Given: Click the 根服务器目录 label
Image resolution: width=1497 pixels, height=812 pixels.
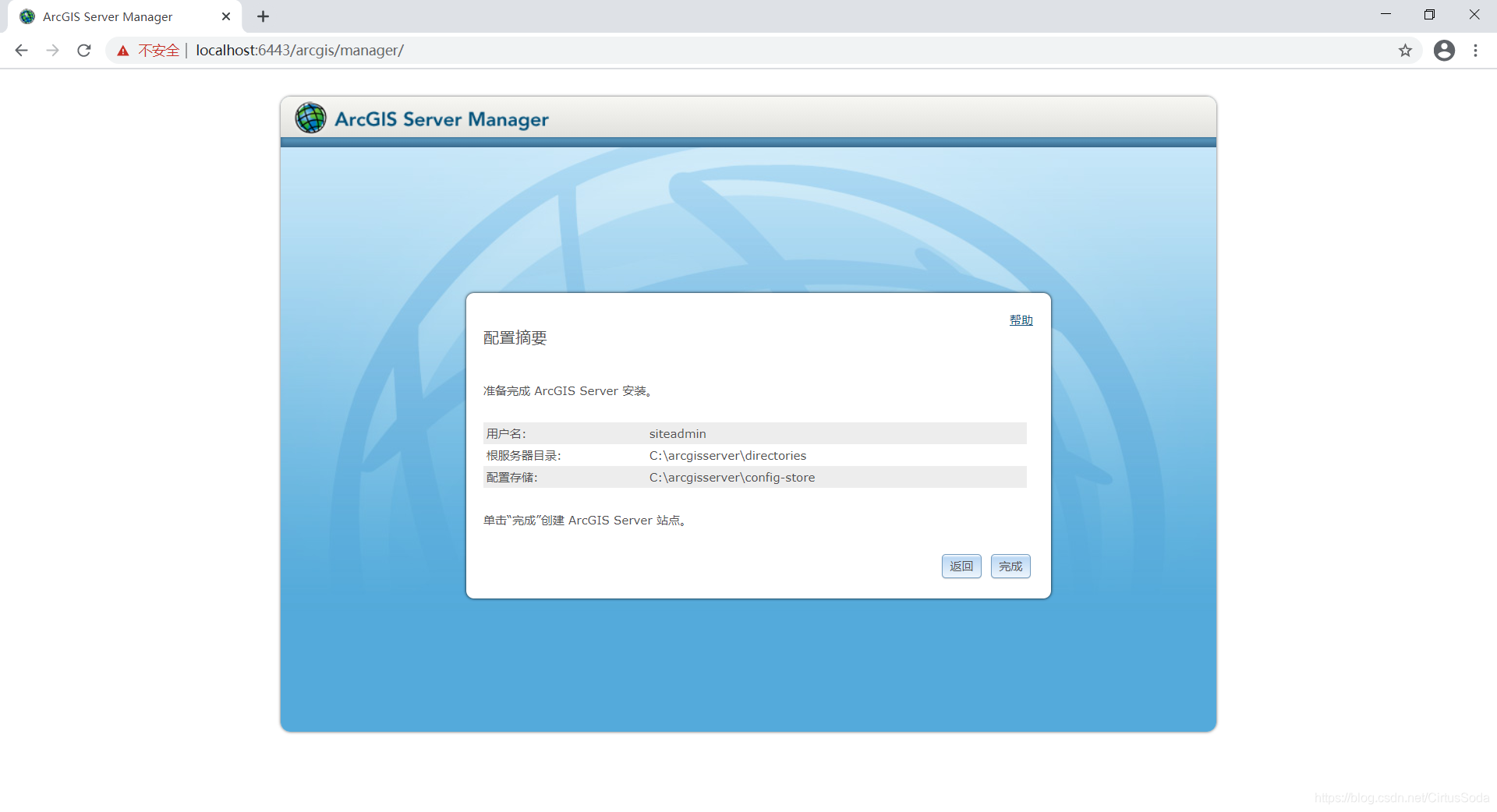Looking at the screenshot, I should tap(523, 456).
